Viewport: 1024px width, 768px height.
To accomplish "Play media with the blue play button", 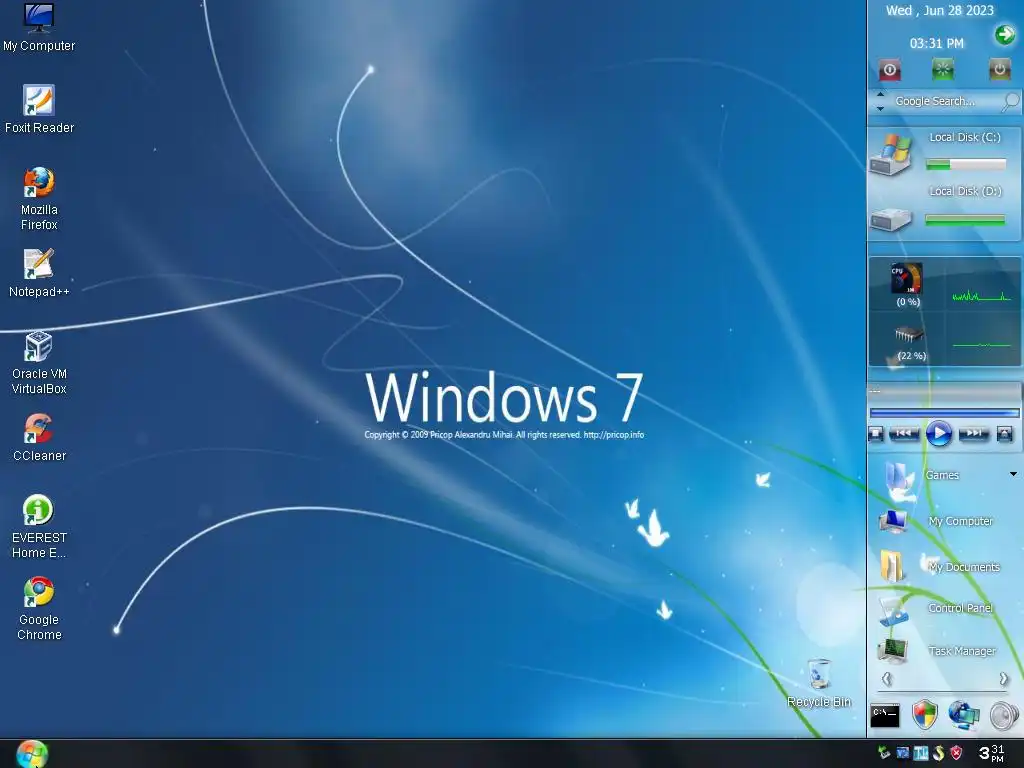I will (x=938, y=433).
